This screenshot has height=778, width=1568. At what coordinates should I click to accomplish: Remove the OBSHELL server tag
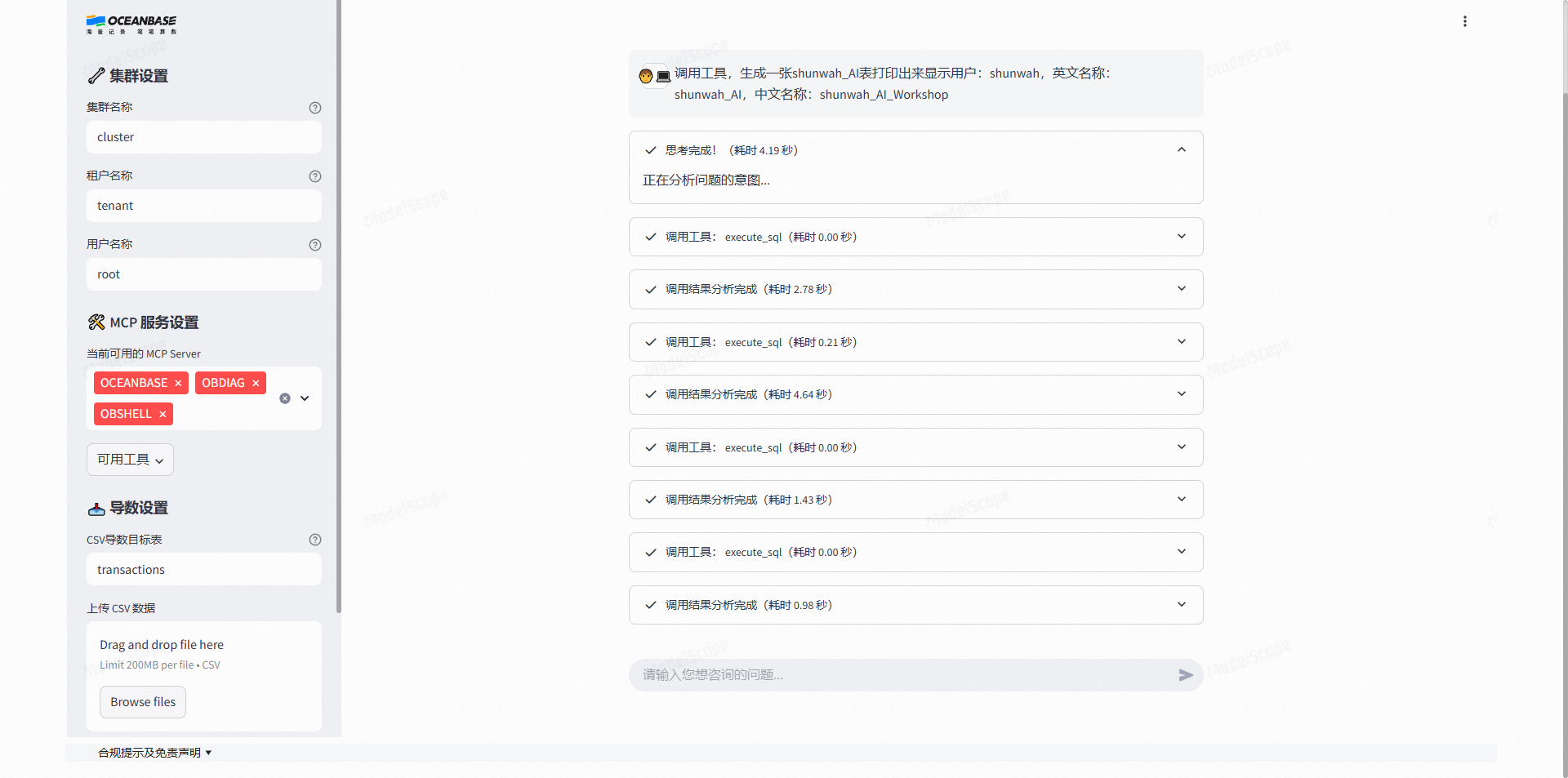pyautogui.click(x=163, y=414)
